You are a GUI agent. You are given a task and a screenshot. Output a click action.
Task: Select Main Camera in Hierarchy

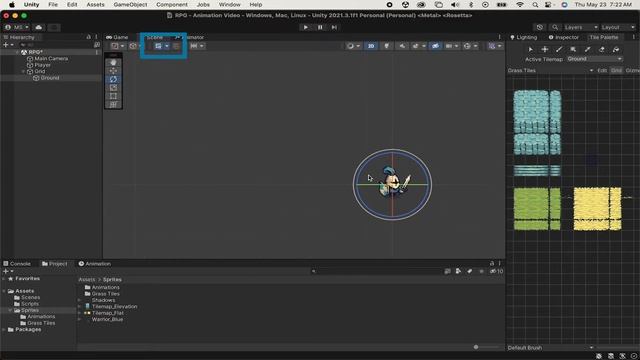click(x=51, y=59)
